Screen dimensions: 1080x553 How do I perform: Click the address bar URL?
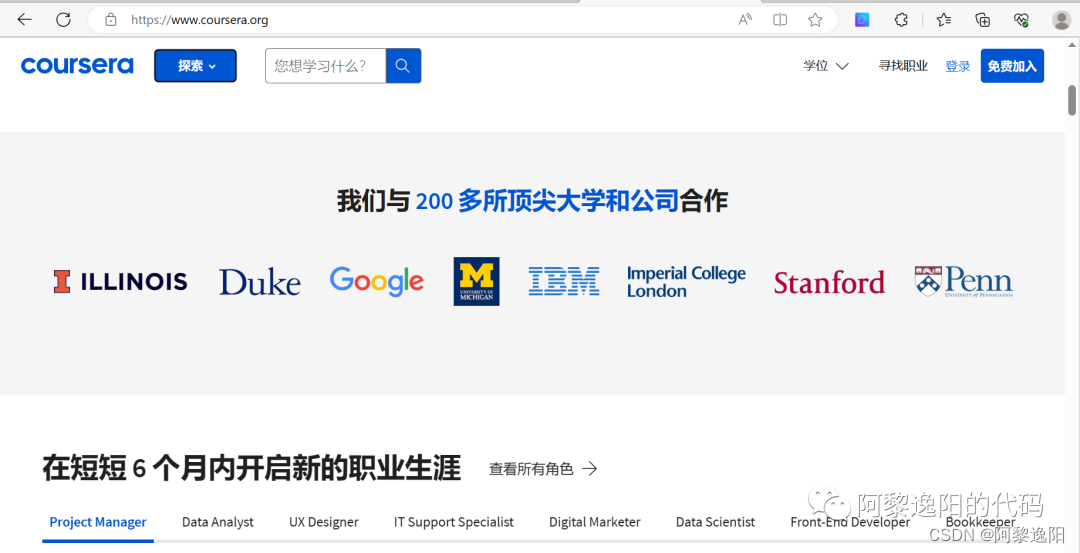[x=200, y=20]
